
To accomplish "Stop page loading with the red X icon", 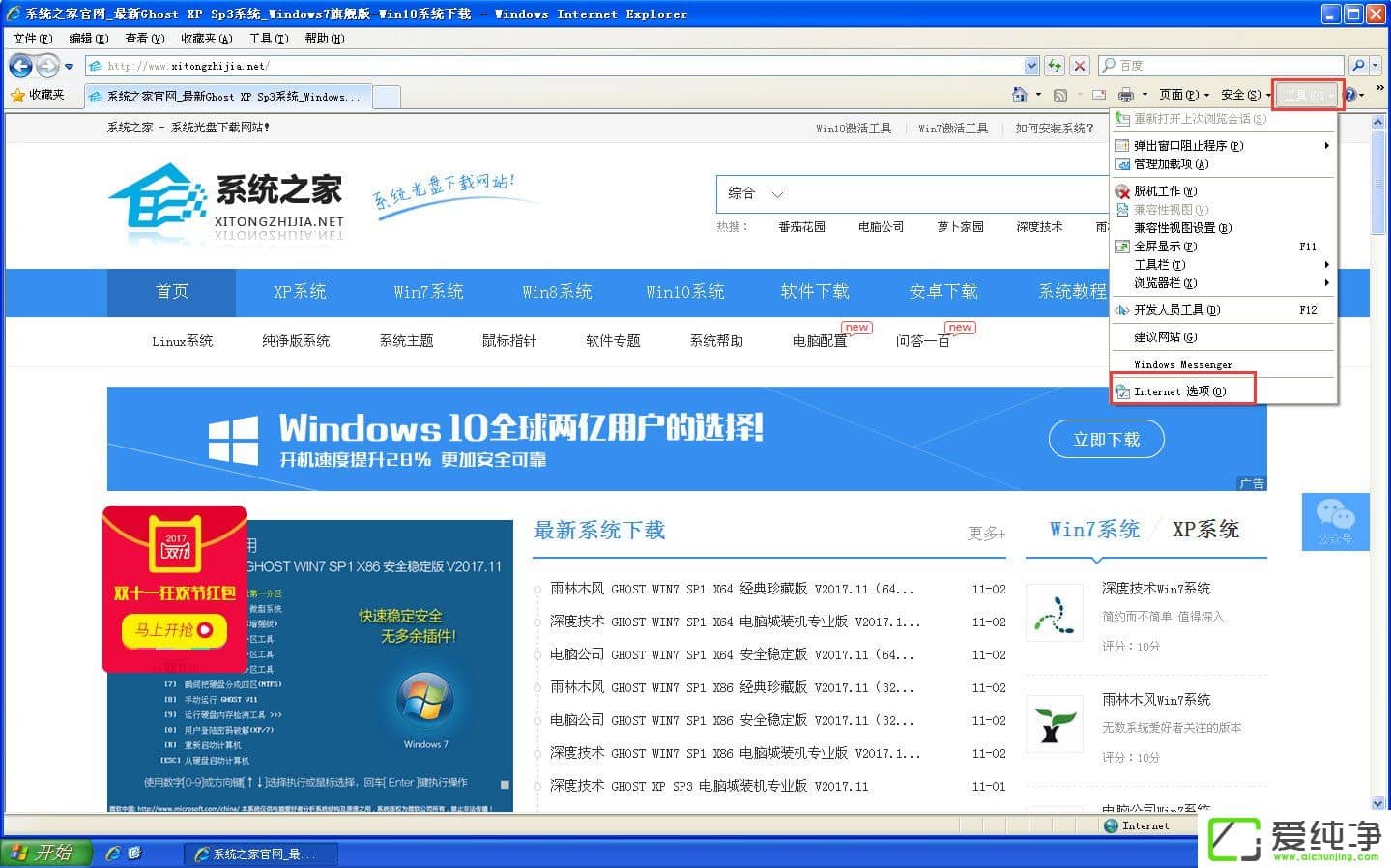I will (x=1080, y=66).
